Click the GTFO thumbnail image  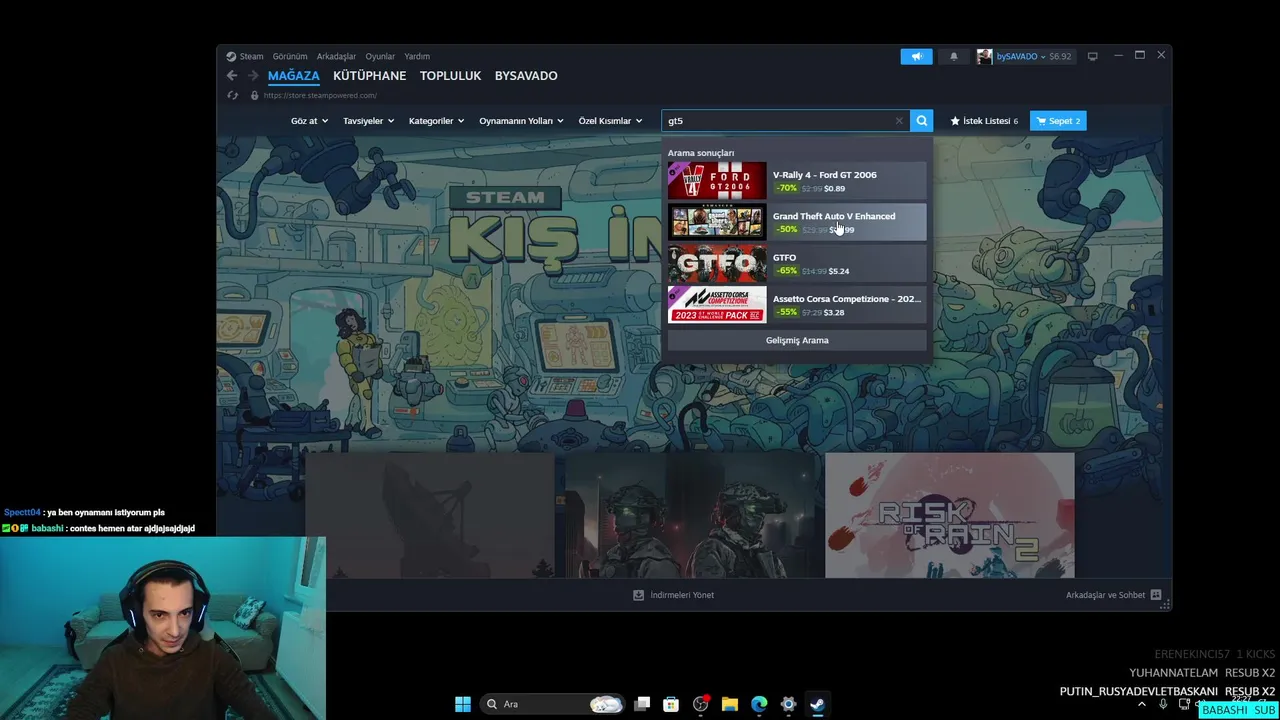717,264
